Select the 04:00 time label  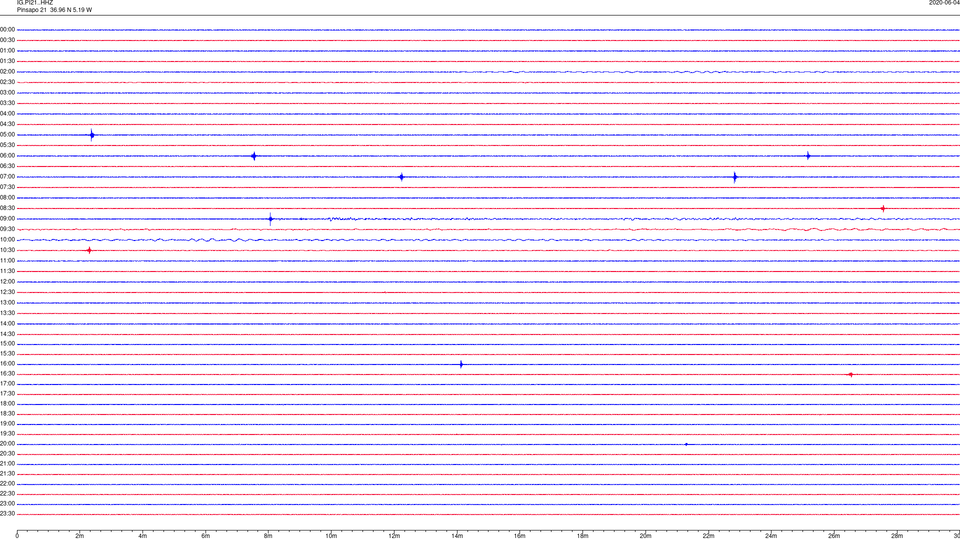7,113
